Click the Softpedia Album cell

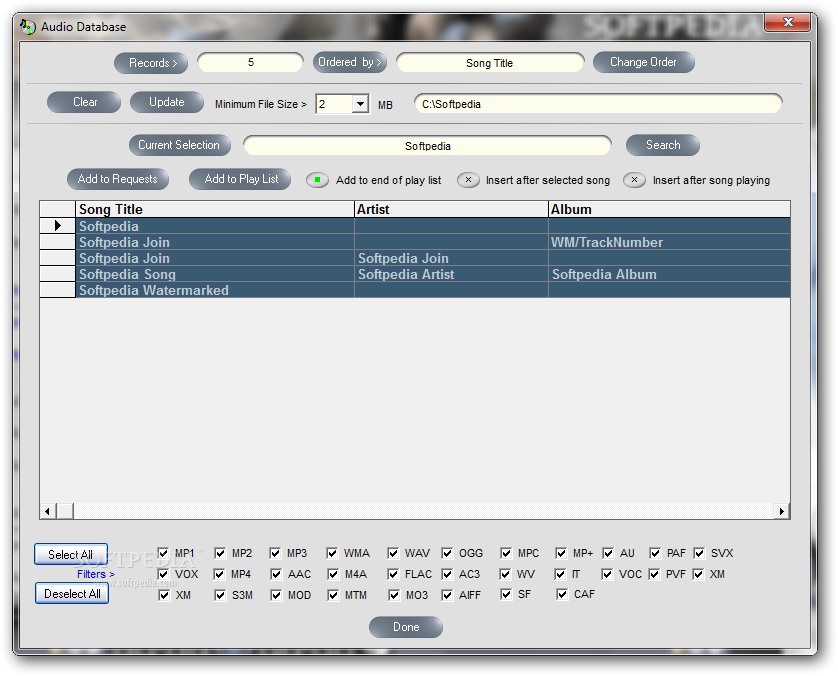coord(670,274)
